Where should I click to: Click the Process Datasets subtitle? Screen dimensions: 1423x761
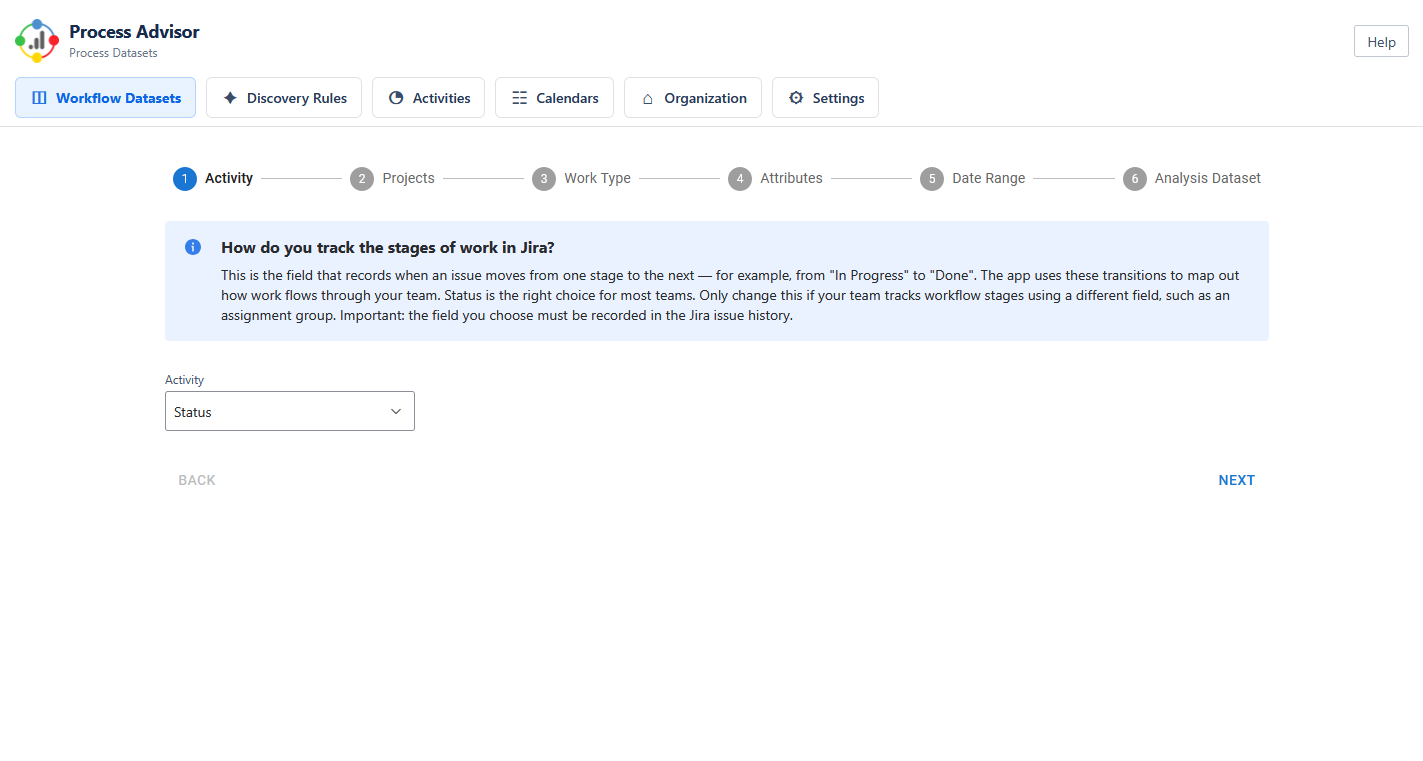point(113,53)
